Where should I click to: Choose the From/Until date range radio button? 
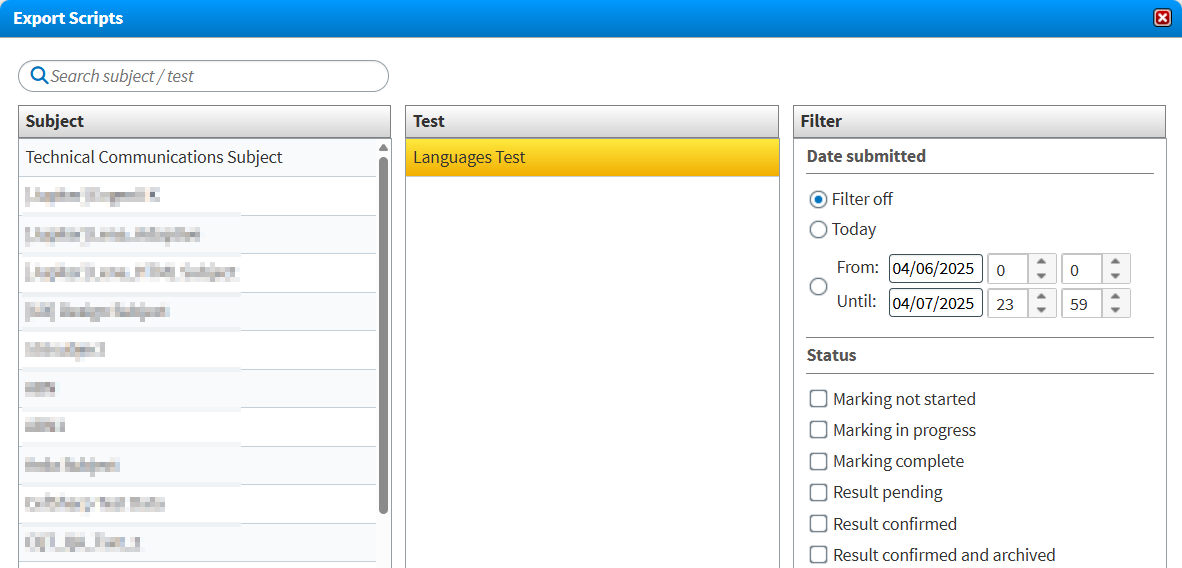[x=818, y=286]
